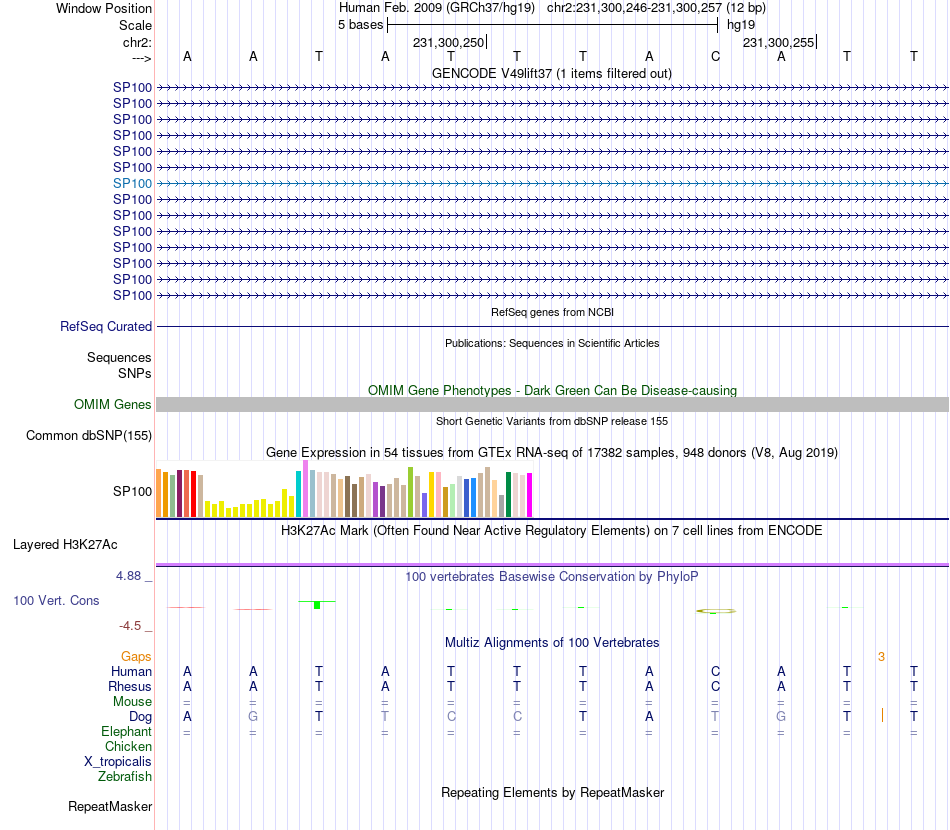
Task: Click the Sequences track label
Action: pos(119,357)
